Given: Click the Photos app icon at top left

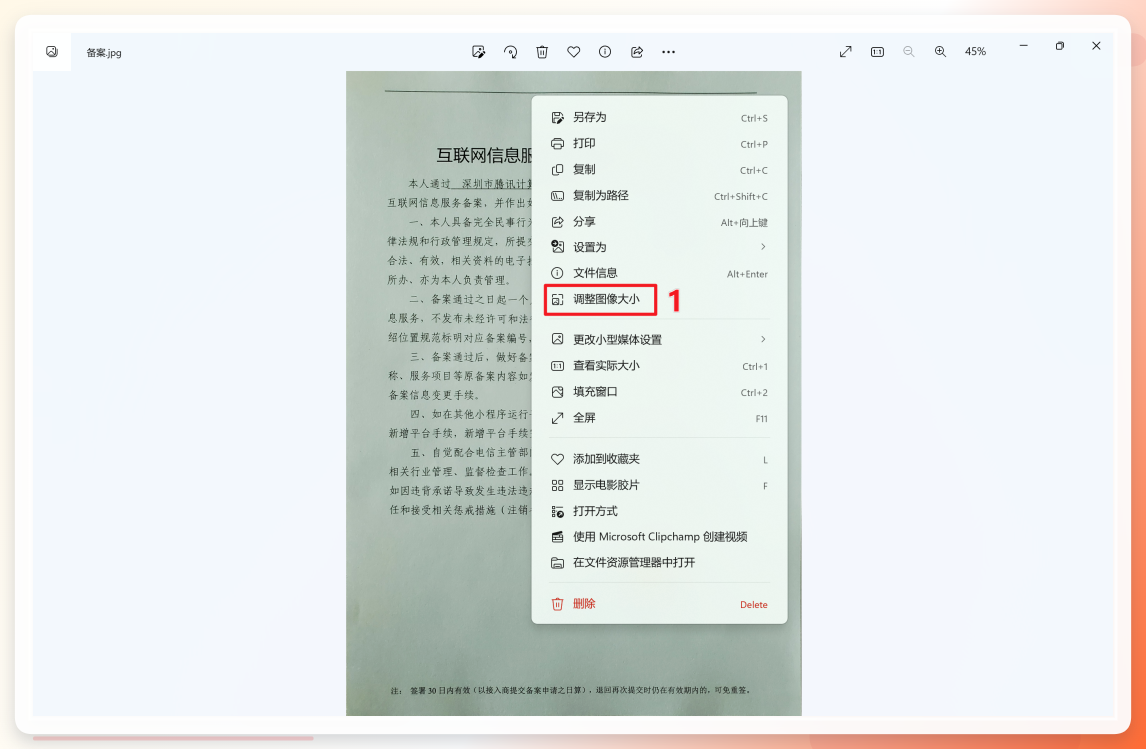Looking at the screenshot, I should pyautogui.click(x=52, y=52).
